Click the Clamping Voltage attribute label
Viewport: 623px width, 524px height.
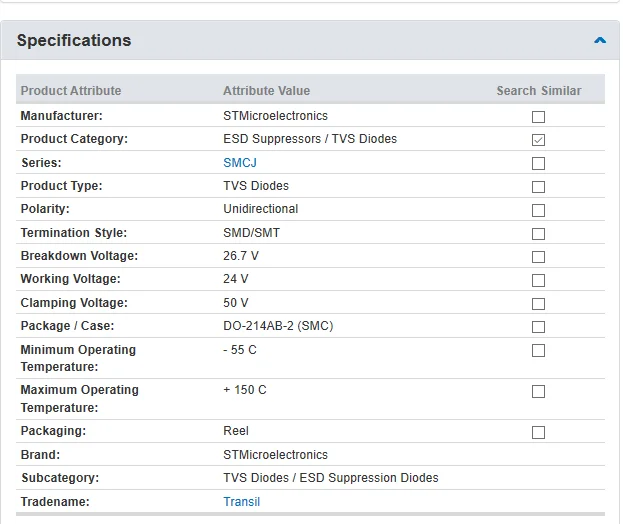tap(74, 303)
